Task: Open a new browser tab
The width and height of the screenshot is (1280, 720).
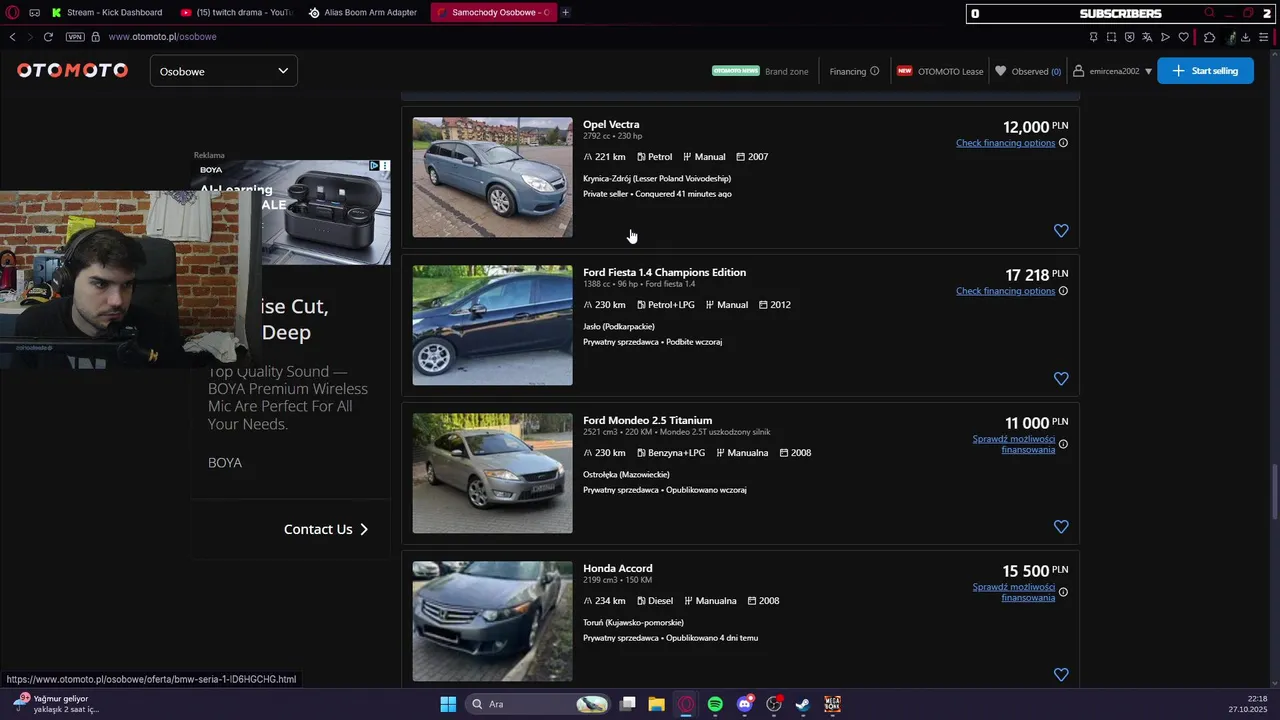Action: pos(565,13)
